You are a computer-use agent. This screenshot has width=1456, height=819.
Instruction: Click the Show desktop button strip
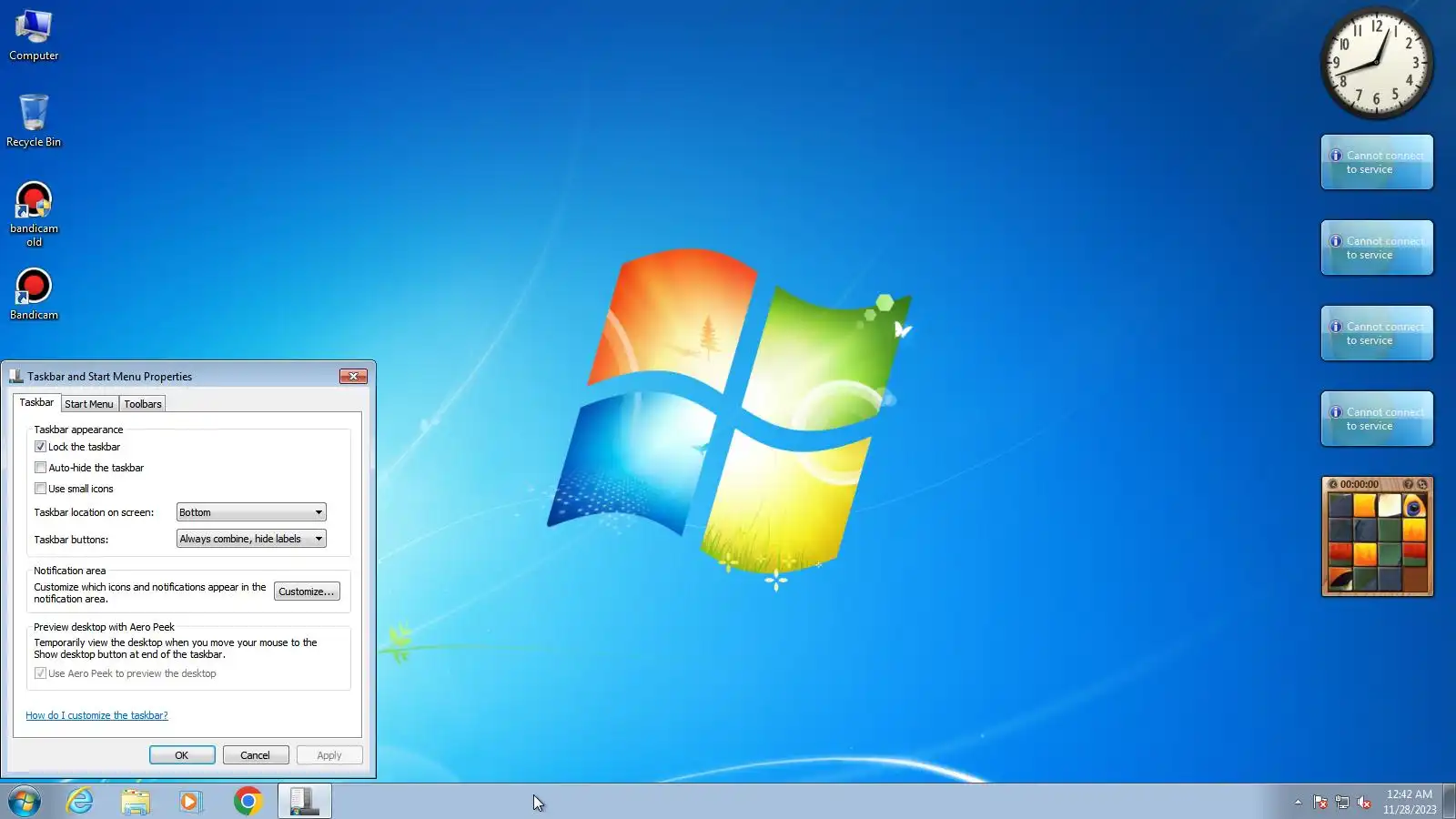pos(1449,802)
